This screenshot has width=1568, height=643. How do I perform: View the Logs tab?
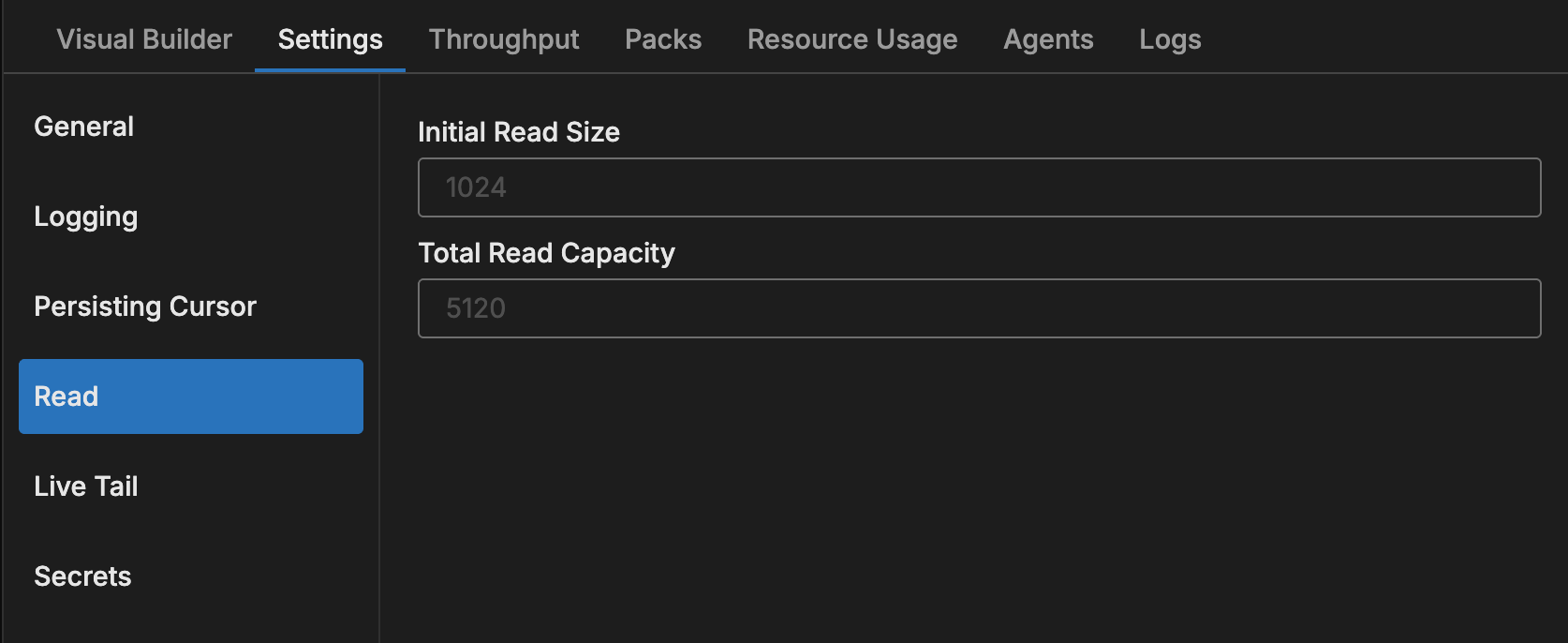click(1170, 39)
